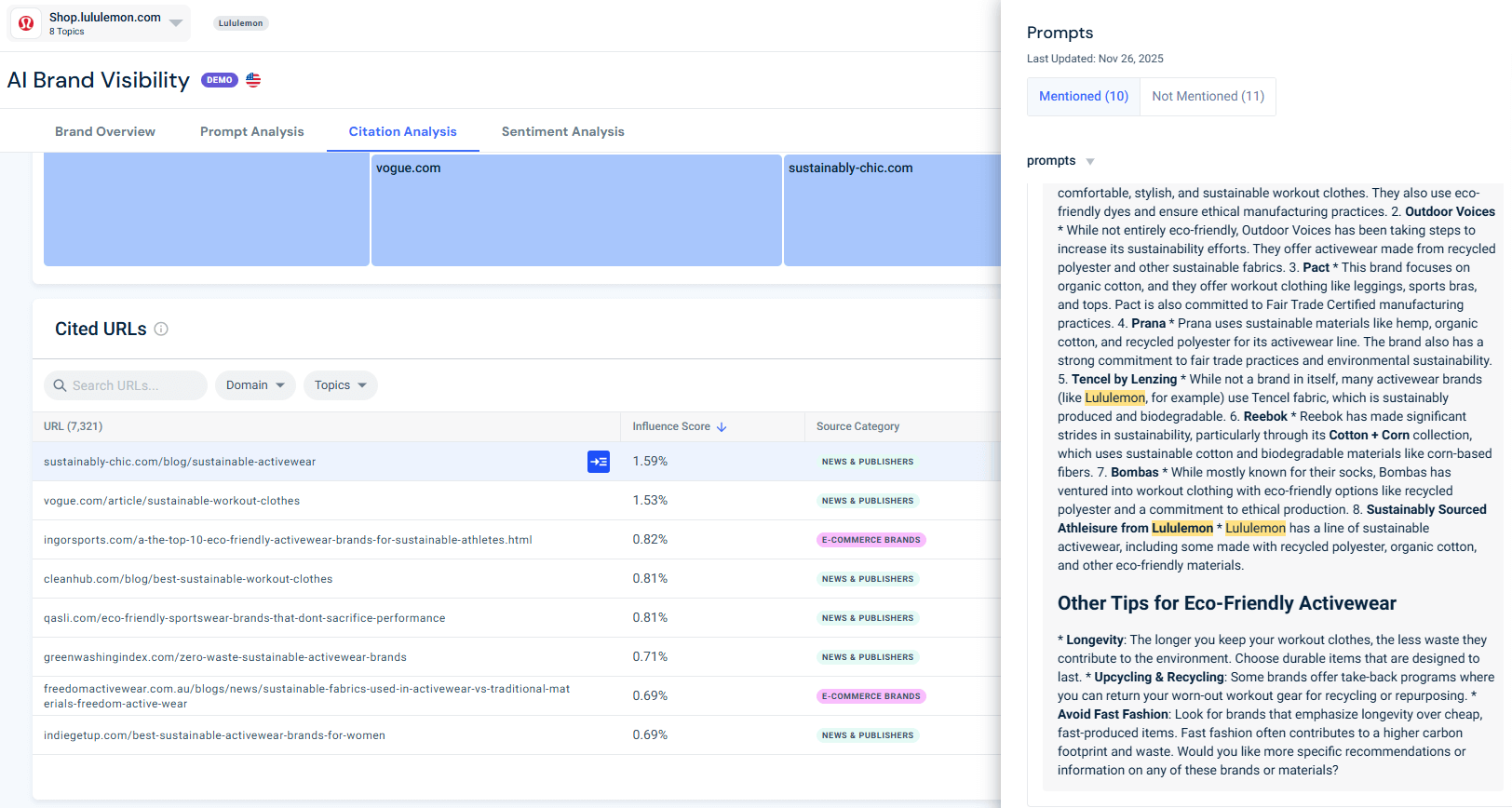Click the 8 Topics label under domain

(66, 32)
